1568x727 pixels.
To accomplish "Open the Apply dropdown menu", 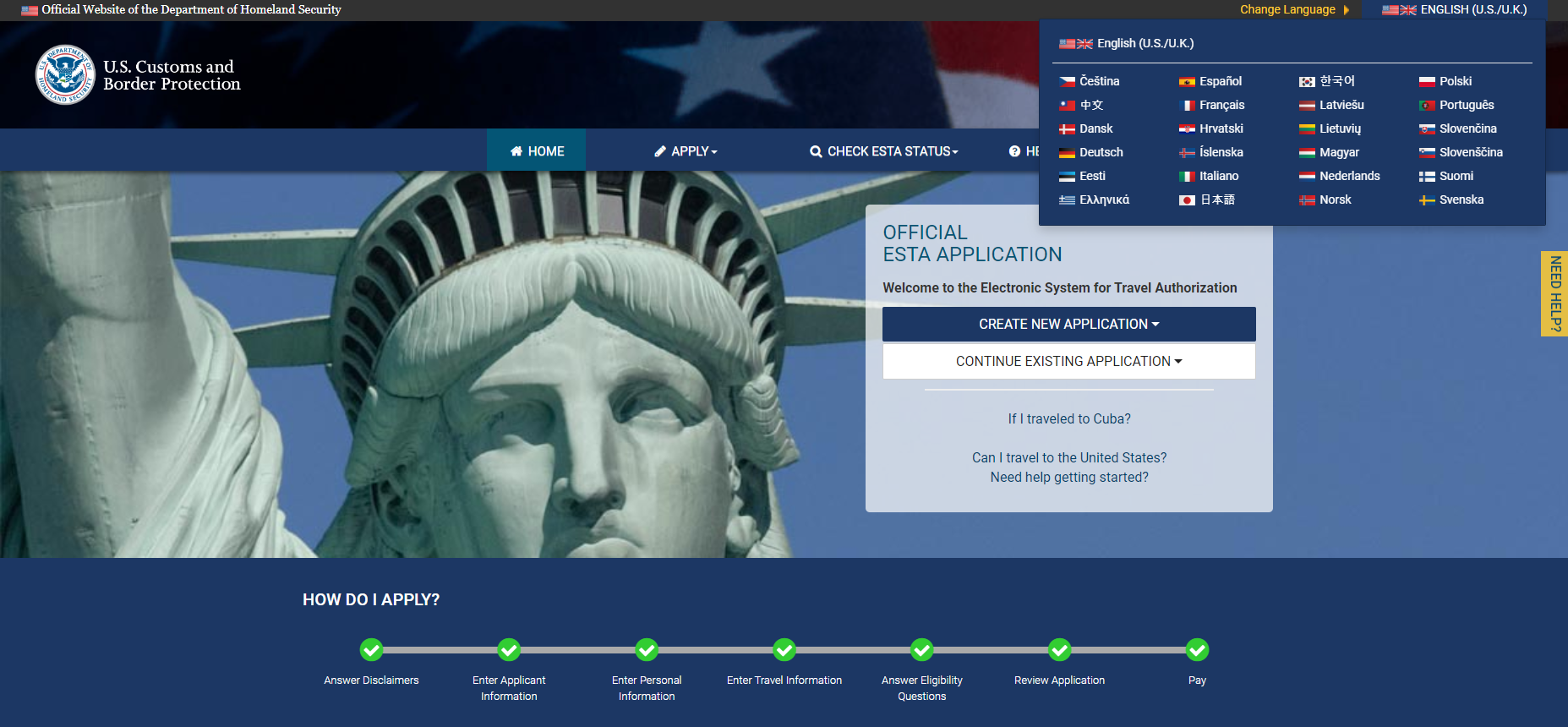I will pos(686,151).
